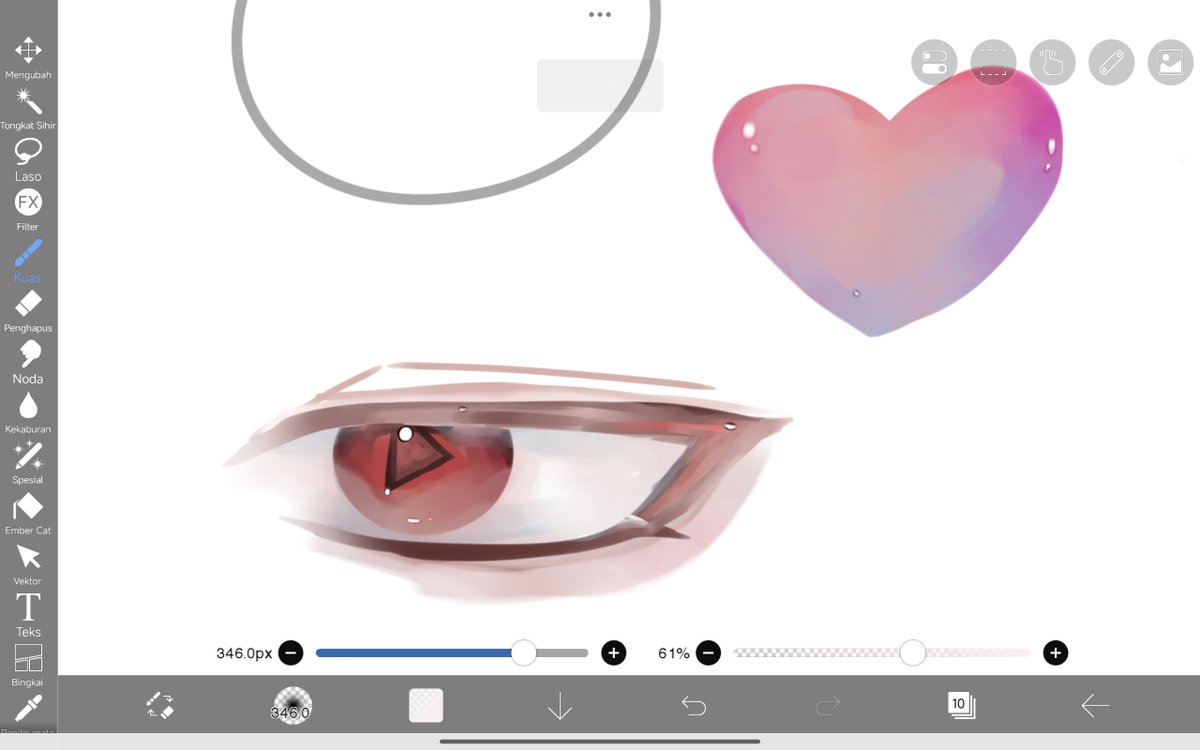Select the Mengubah transform tool
The height and width of the screenshot is (750, 1200).
pyautogui.click(x=28, y=58)
